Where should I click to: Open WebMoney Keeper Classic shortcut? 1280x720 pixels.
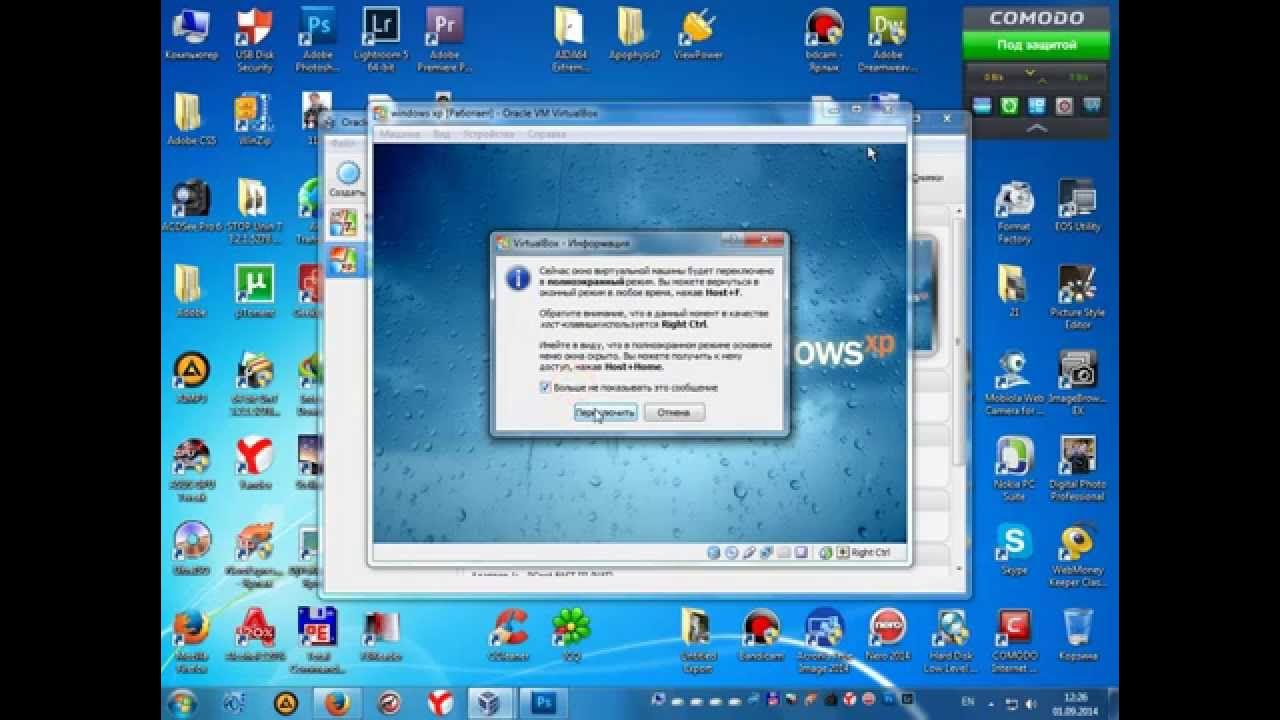[x=1077, y=555]
